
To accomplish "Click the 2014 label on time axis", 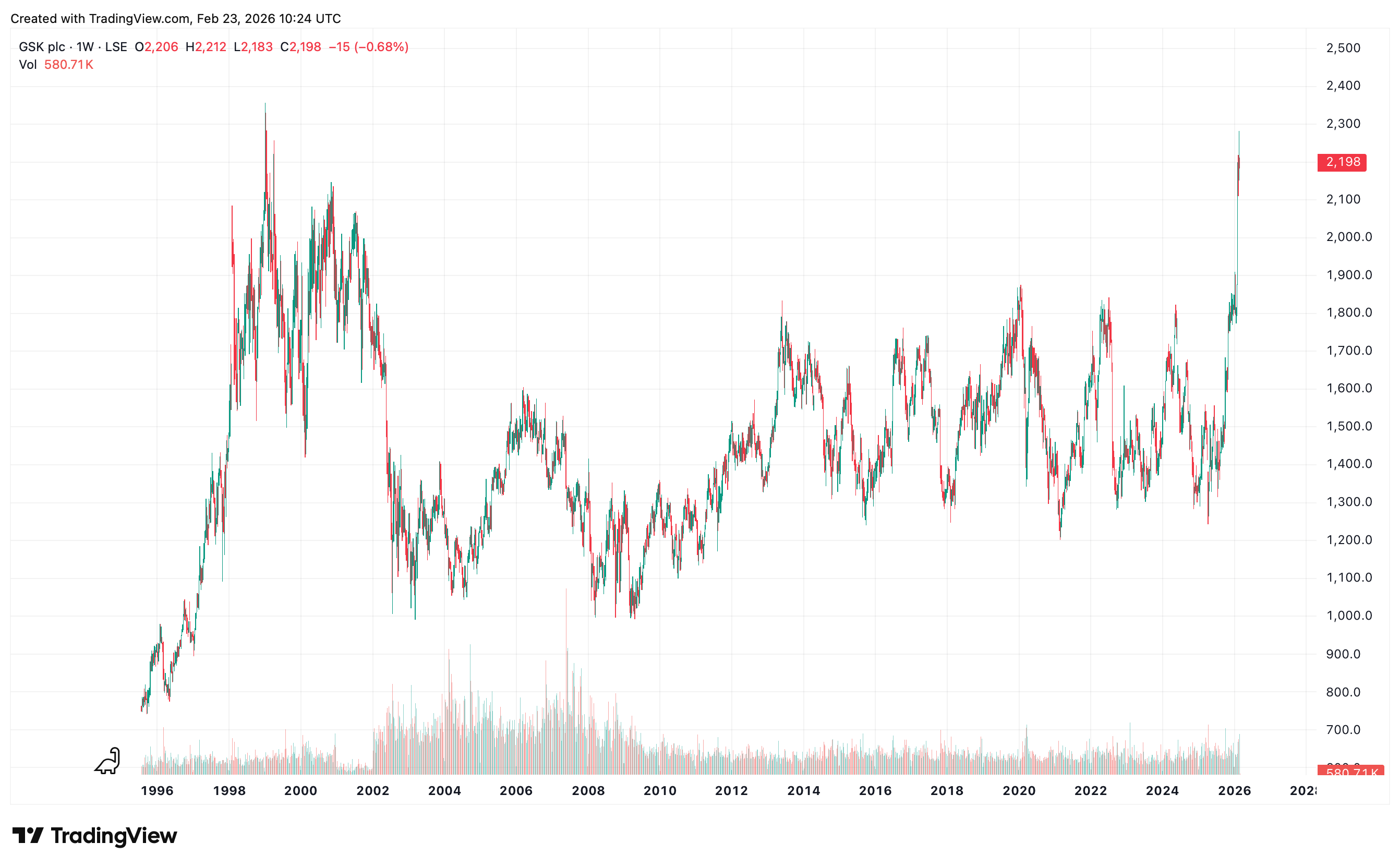I will [803, 791].
